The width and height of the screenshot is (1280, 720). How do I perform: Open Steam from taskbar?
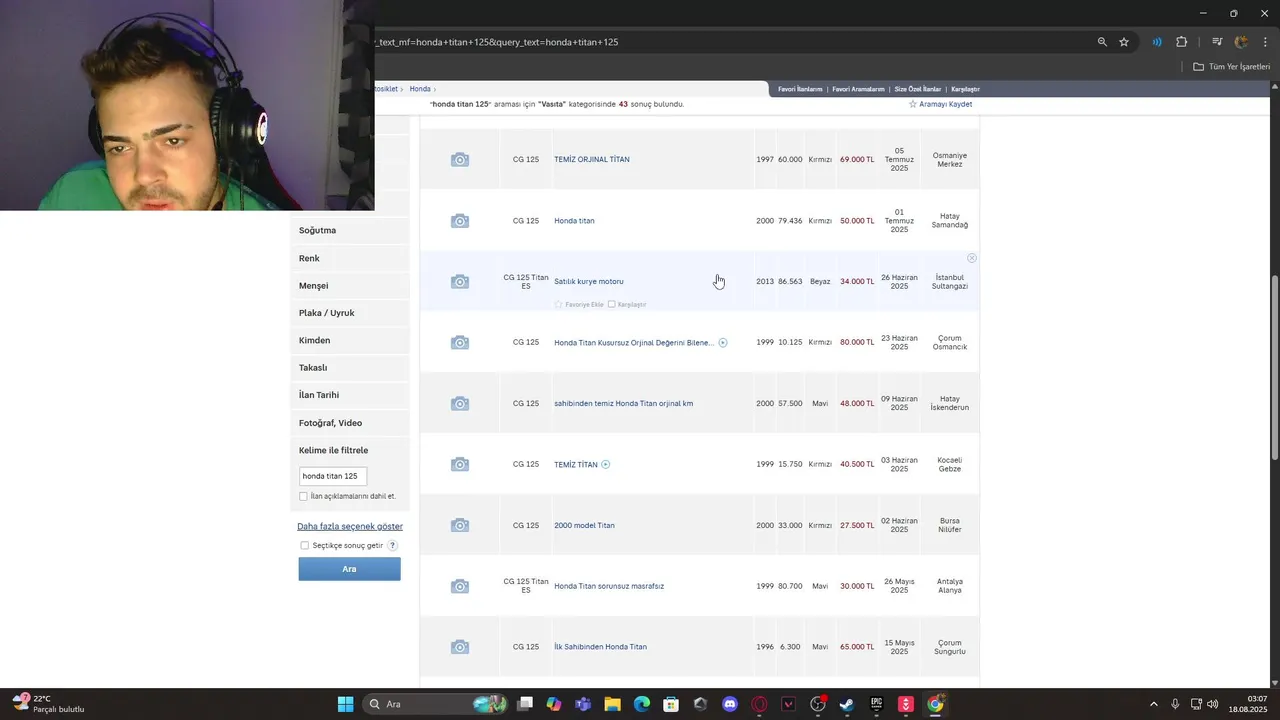(846, 704)
